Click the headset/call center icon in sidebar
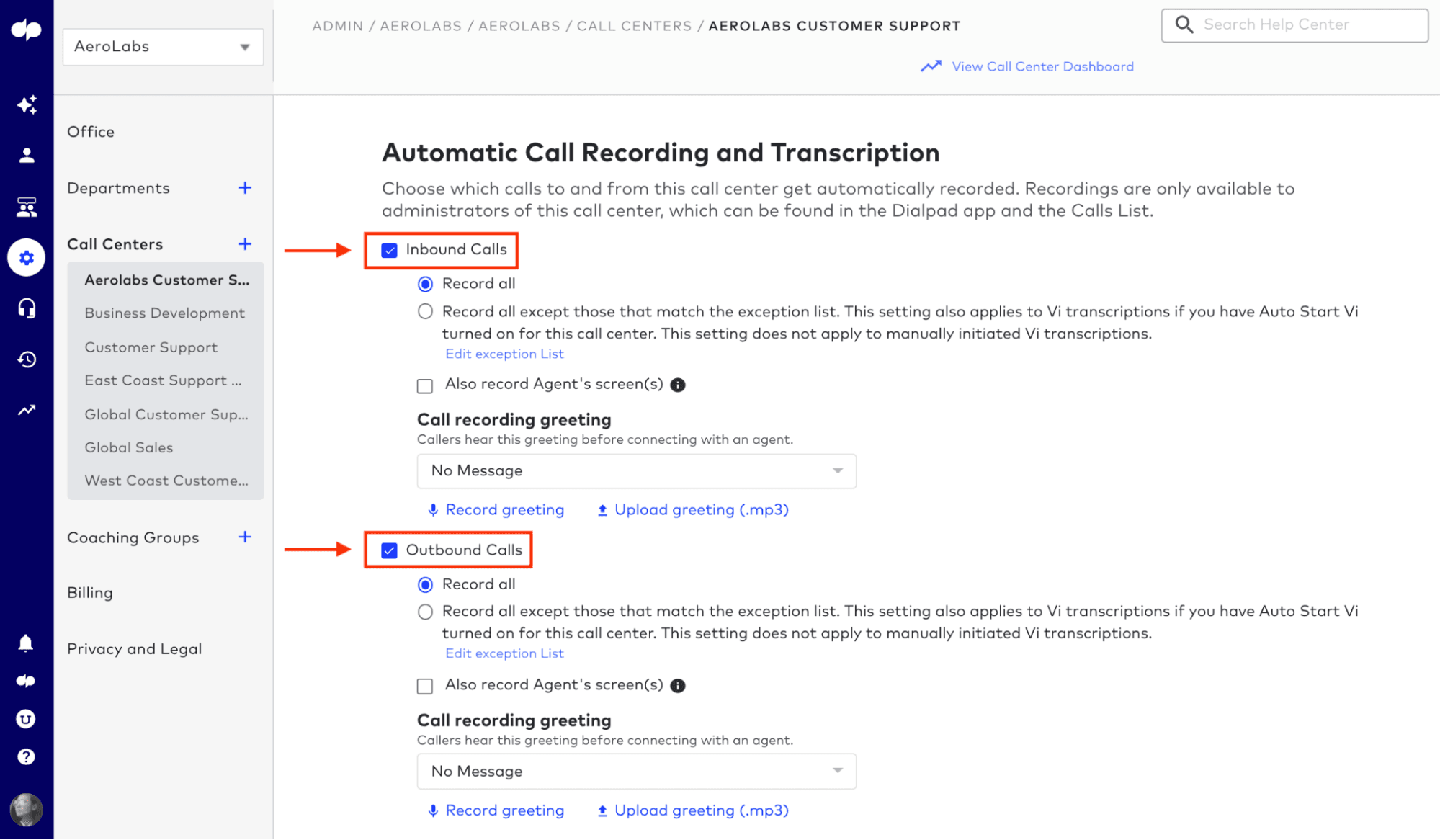The height and width of the screenshot is (840, 1440). click(25, 308)
